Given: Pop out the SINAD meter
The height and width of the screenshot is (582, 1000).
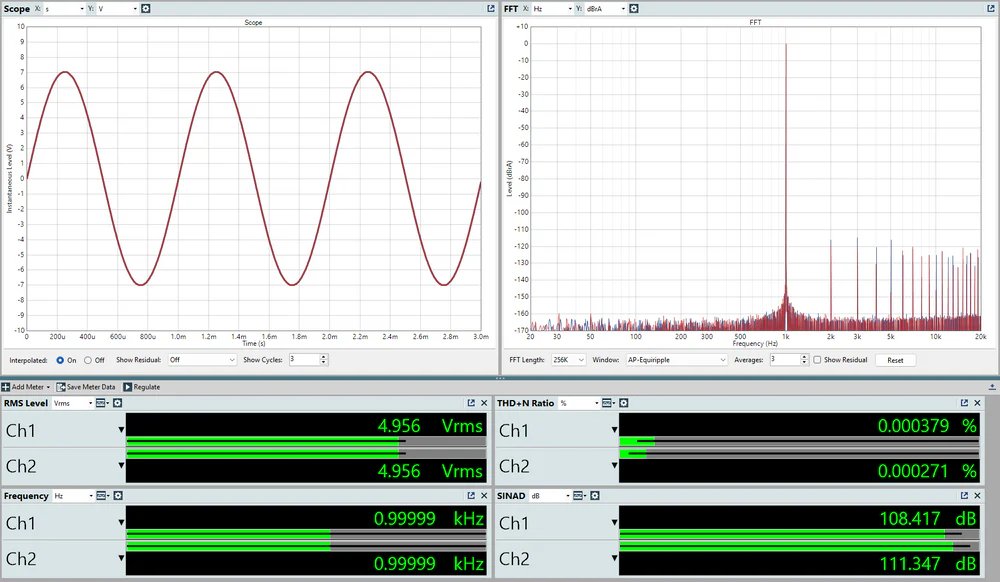Looking at the screenshot, I should coord(964,495).
